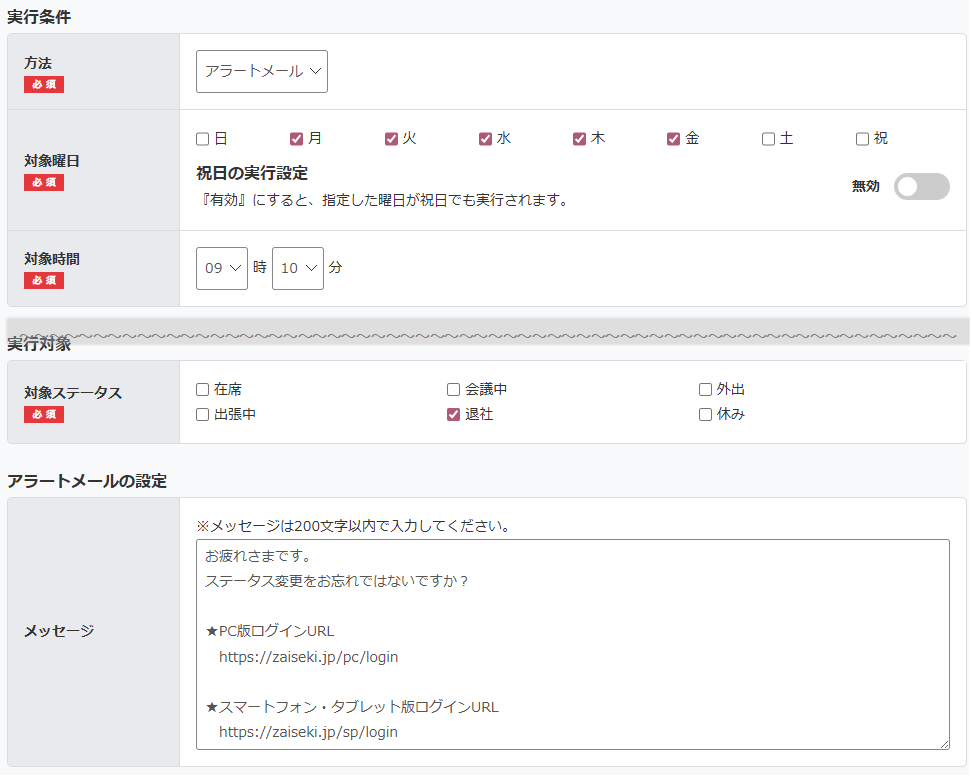Screen dimensions: 972x777
Task: Check the 在席 status checkbox
Action: pyautogui.click(x=203, y=390)
